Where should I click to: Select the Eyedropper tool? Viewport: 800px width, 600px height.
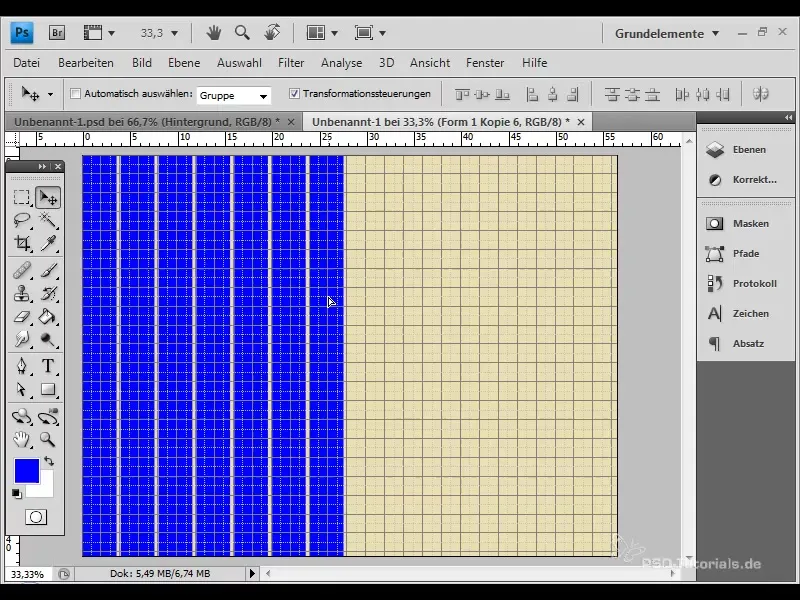48,243
